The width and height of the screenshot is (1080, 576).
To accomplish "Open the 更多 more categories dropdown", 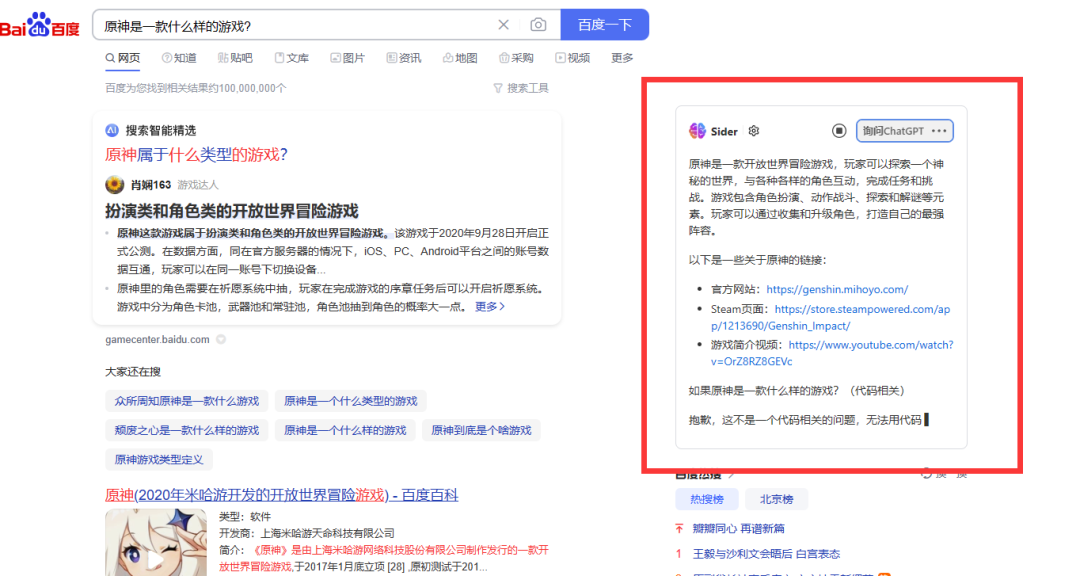I will 622,58.
